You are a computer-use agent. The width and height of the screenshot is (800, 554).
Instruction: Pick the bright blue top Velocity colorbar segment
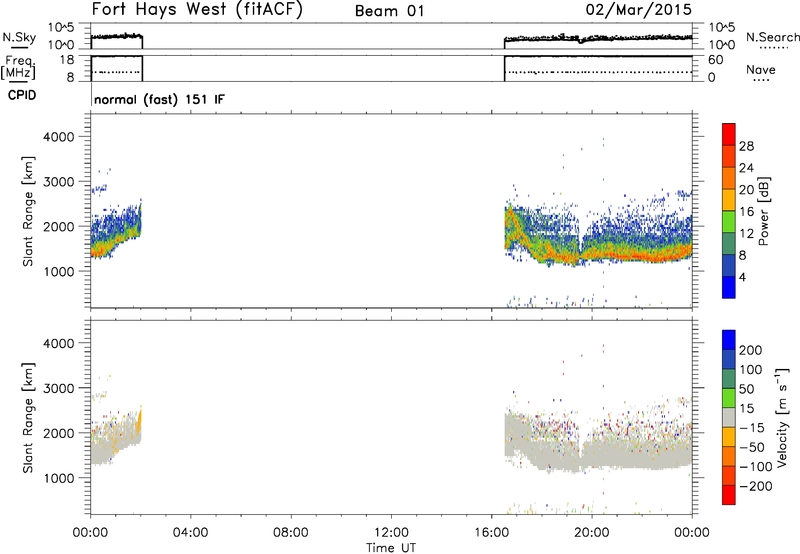pos(729,339)
